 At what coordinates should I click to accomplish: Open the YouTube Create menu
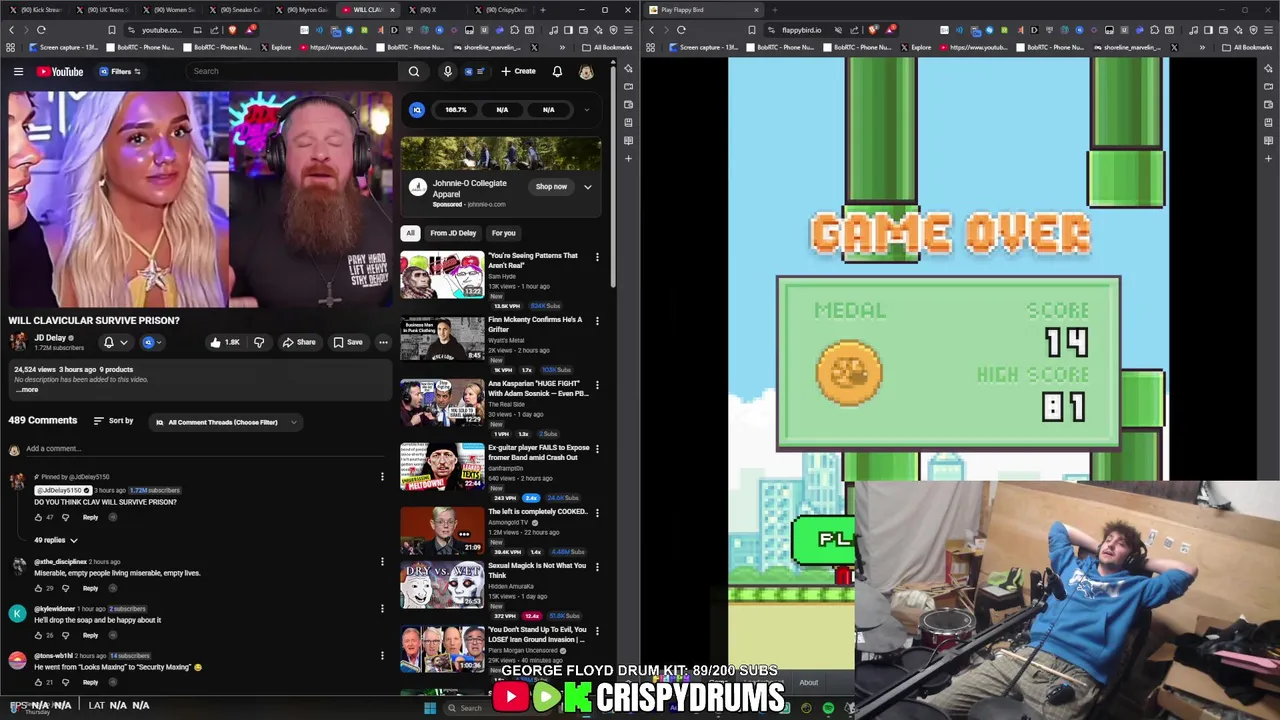pyautogui.click(x=519, y=71)
